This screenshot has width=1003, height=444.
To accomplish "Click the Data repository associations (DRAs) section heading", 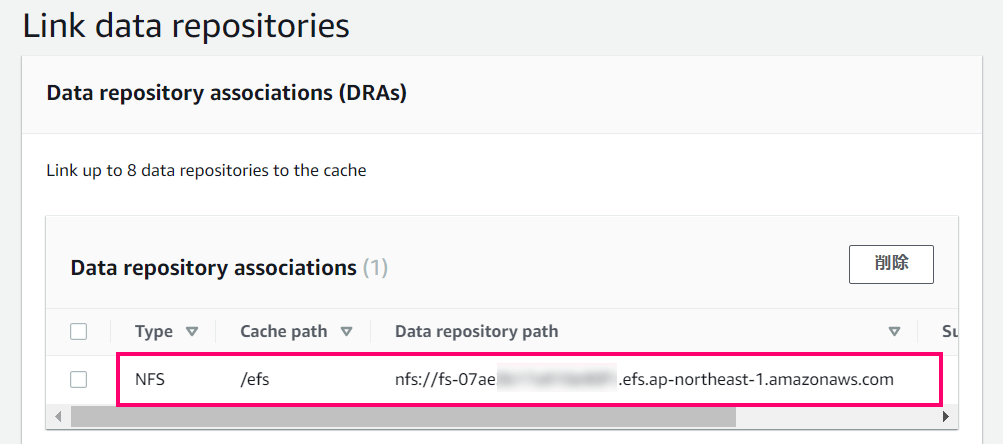I will (x=227, y=94).
